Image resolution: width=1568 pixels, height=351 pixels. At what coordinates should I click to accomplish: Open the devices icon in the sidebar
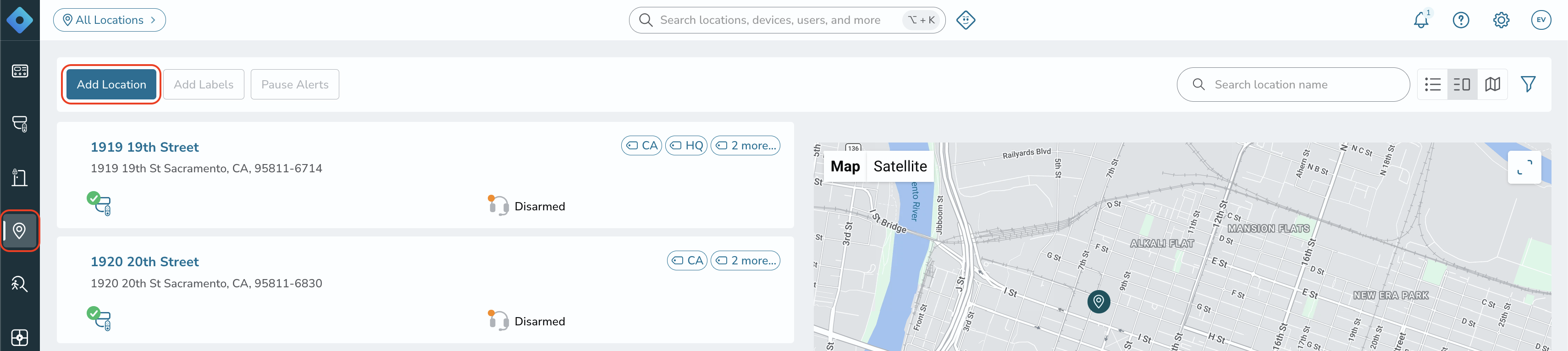coord(19,124)
